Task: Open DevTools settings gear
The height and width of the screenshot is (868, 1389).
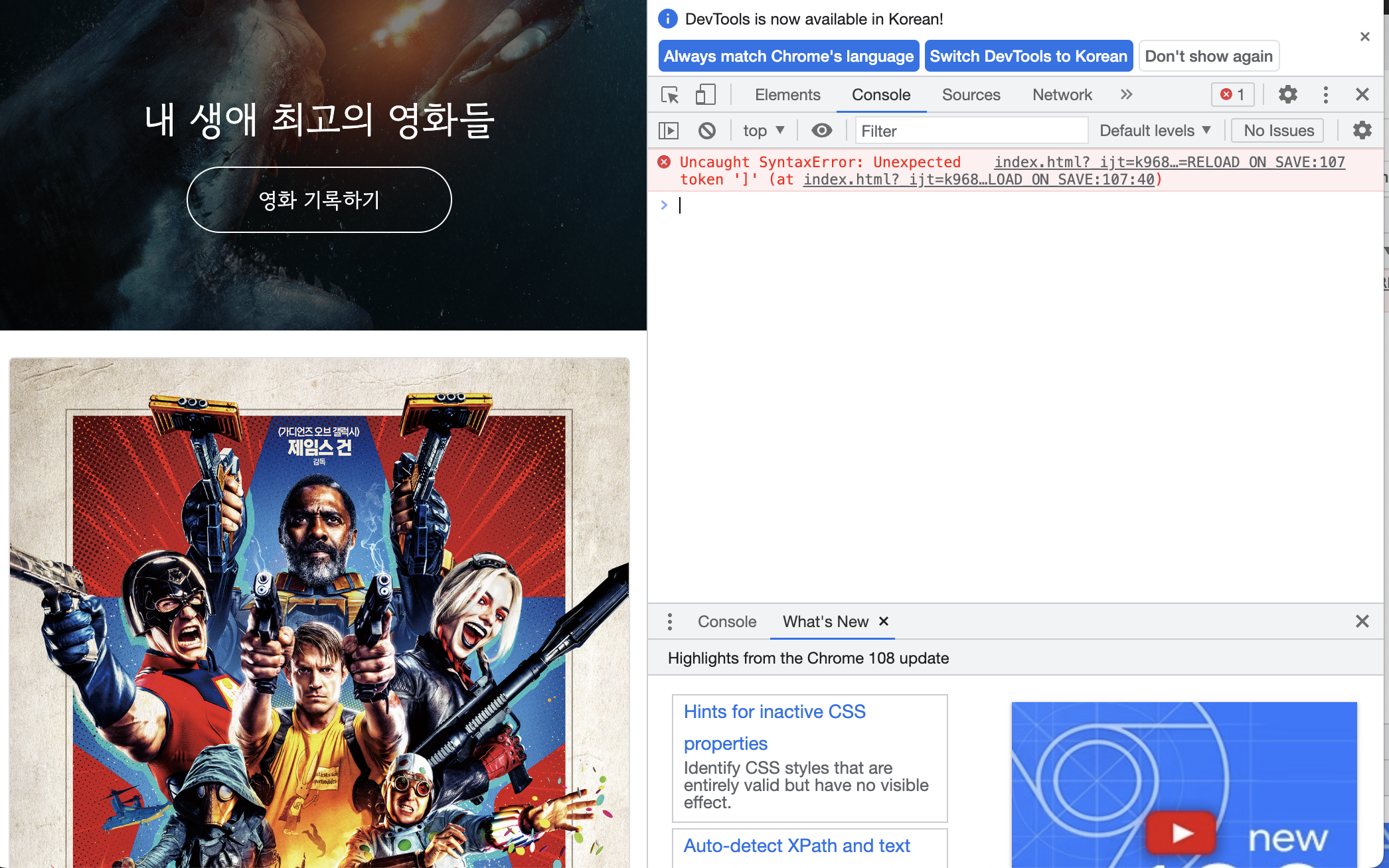Action: (1287, 95)
